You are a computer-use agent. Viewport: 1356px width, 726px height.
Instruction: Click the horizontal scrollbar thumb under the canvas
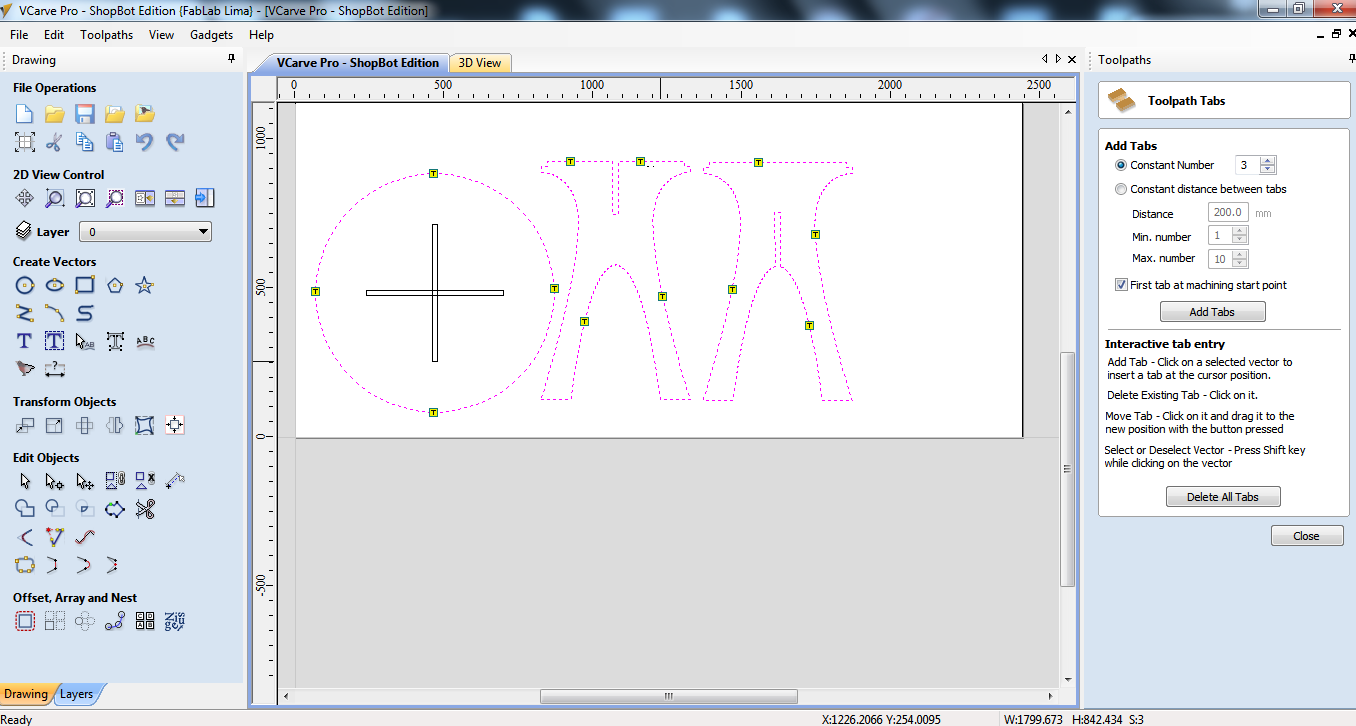coord(669,697)
